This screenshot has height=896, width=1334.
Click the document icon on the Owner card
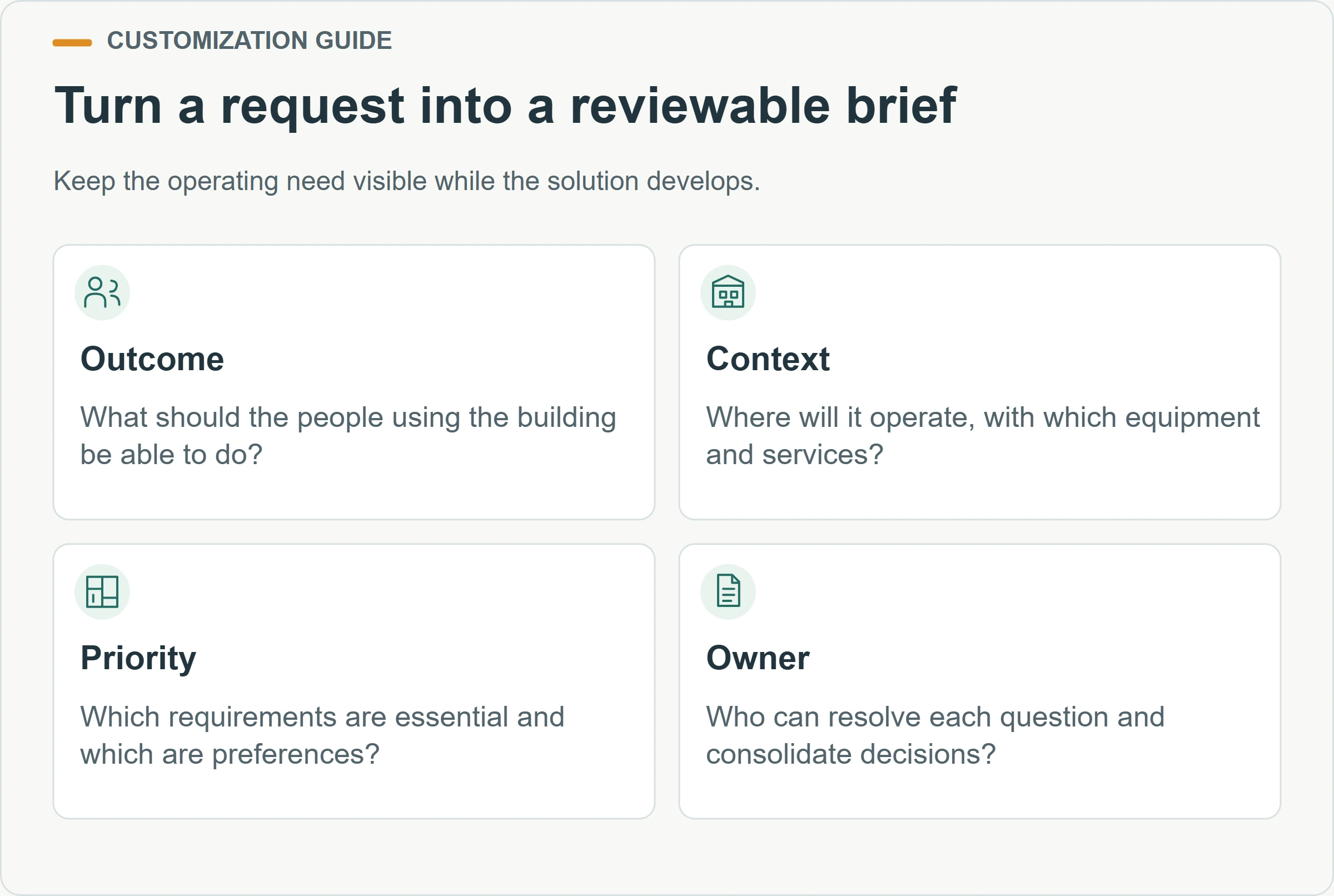click(728, 591)
